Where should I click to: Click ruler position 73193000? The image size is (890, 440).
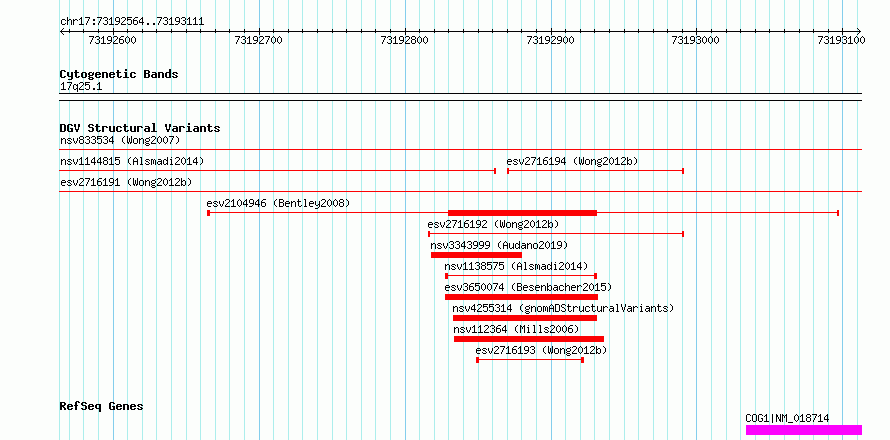[696, 40]
